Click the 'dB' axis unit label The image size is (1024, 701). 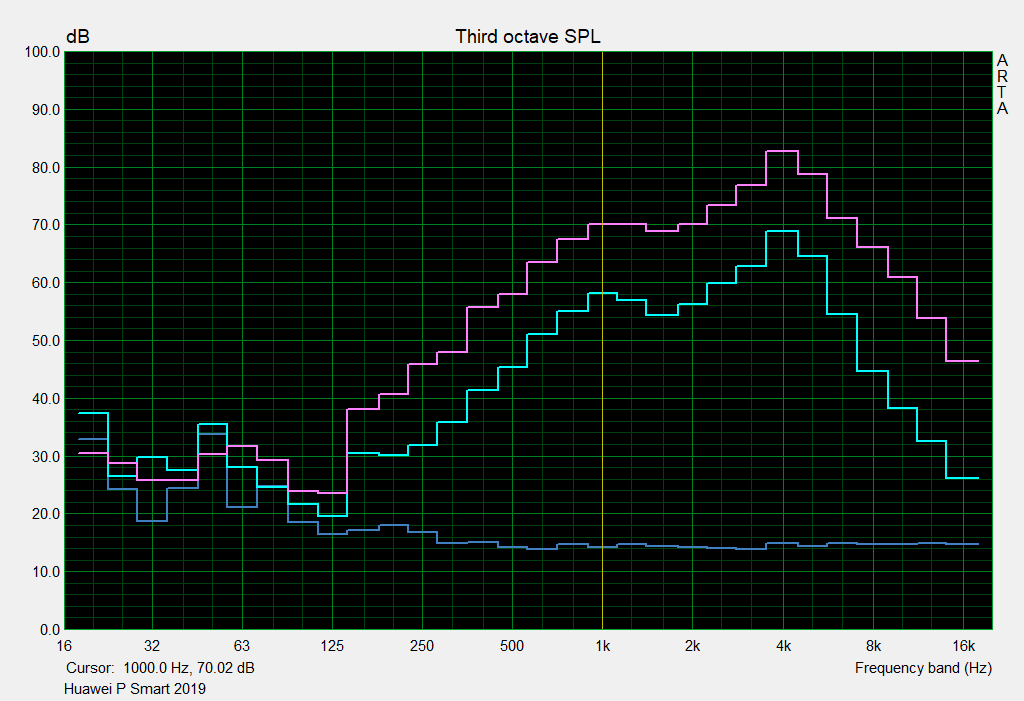pyautogui.click(x=78, y=37)
